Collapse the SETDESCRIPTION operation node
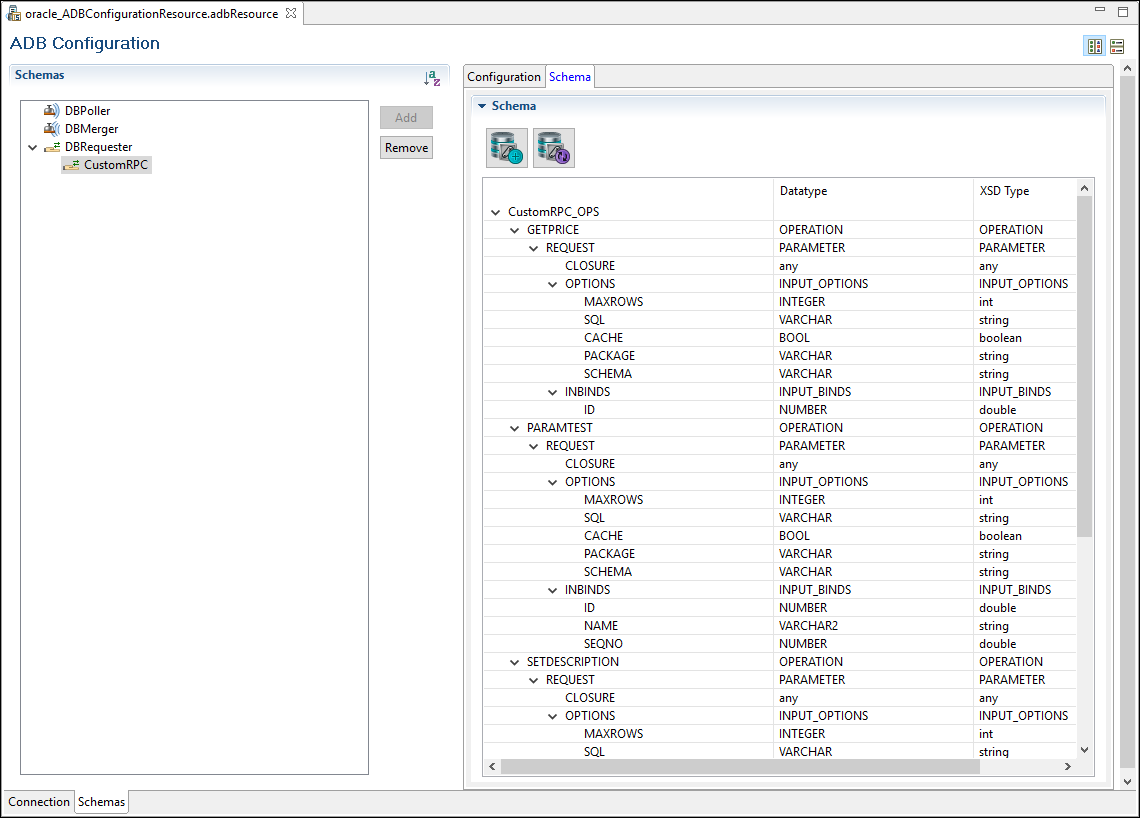 click(515, 662)
